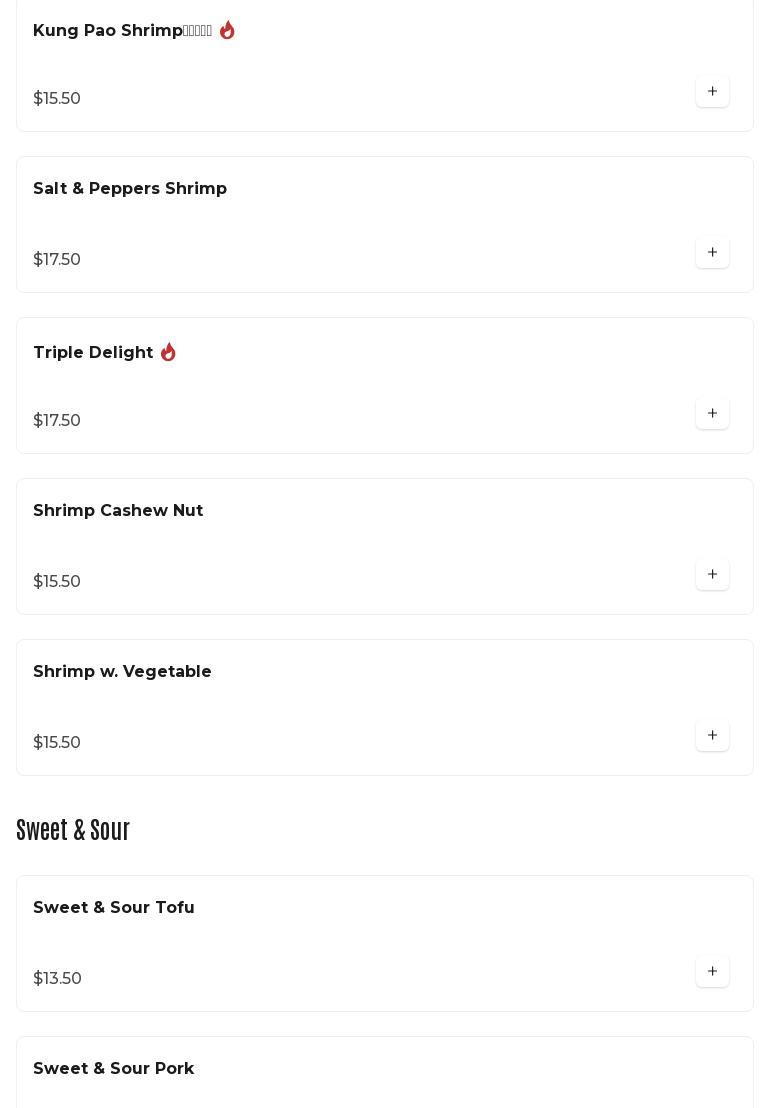
Task: View Shrimp Cashew Nut item details
Action: tap(118, 511)
